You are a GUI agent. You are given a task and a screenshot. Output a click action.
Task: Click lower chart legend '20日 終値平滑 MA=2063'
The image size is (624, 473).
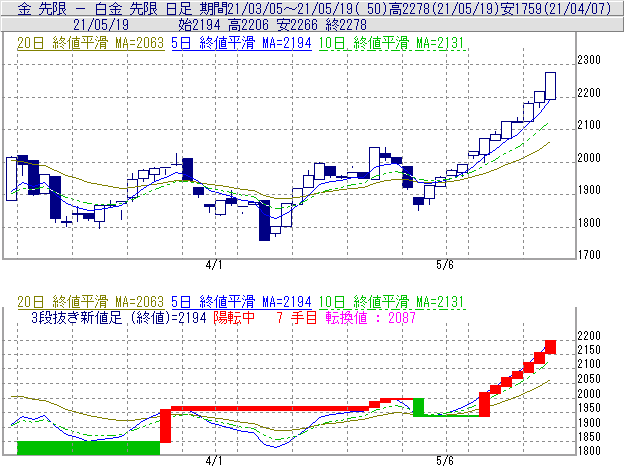coord(90,302)
